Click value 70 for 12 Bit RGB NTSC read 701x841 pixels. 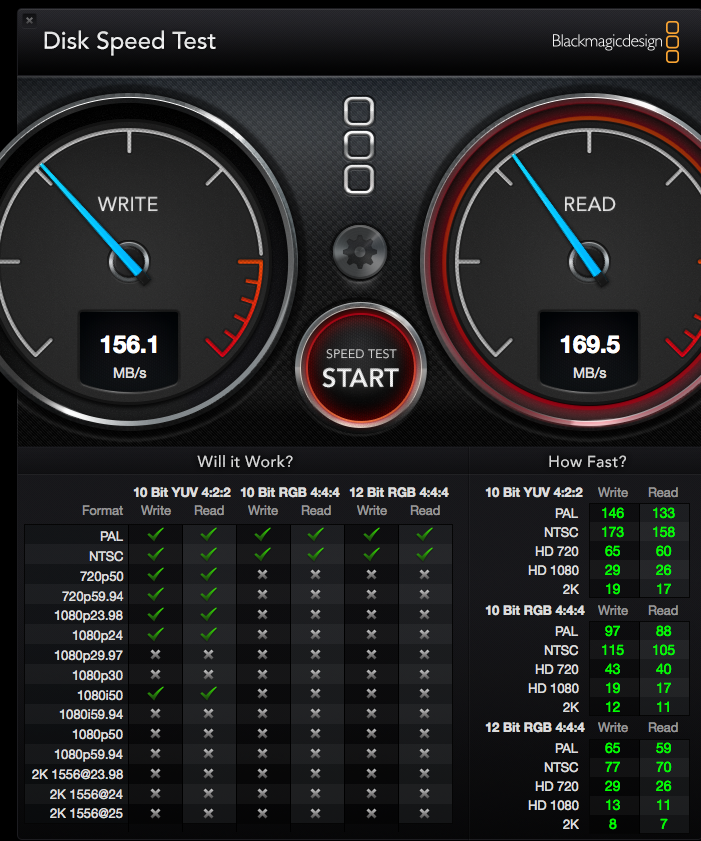pos(663,767)
